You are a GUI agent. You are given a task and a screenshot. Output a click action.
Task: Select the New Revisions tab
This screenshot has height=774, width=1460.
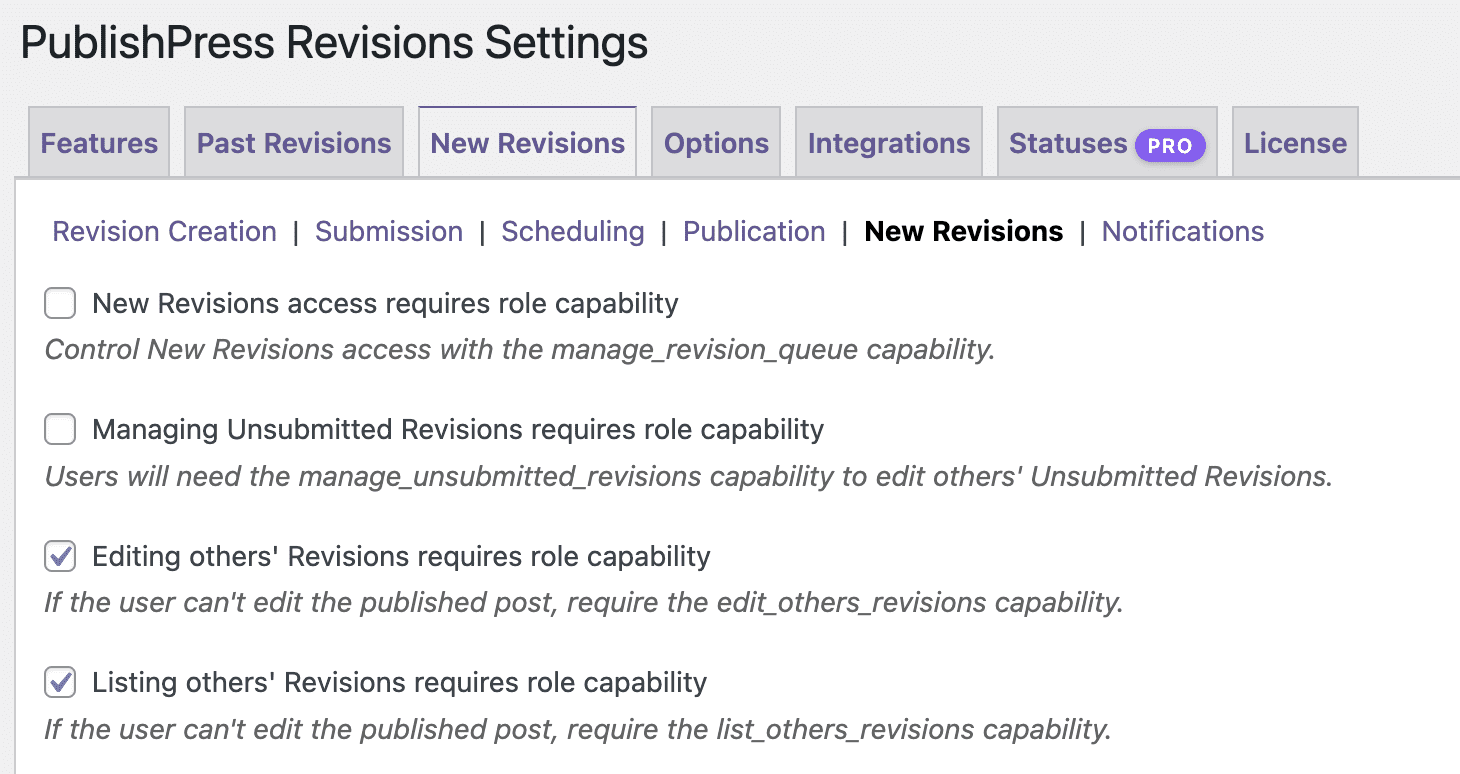pos(526,143)
